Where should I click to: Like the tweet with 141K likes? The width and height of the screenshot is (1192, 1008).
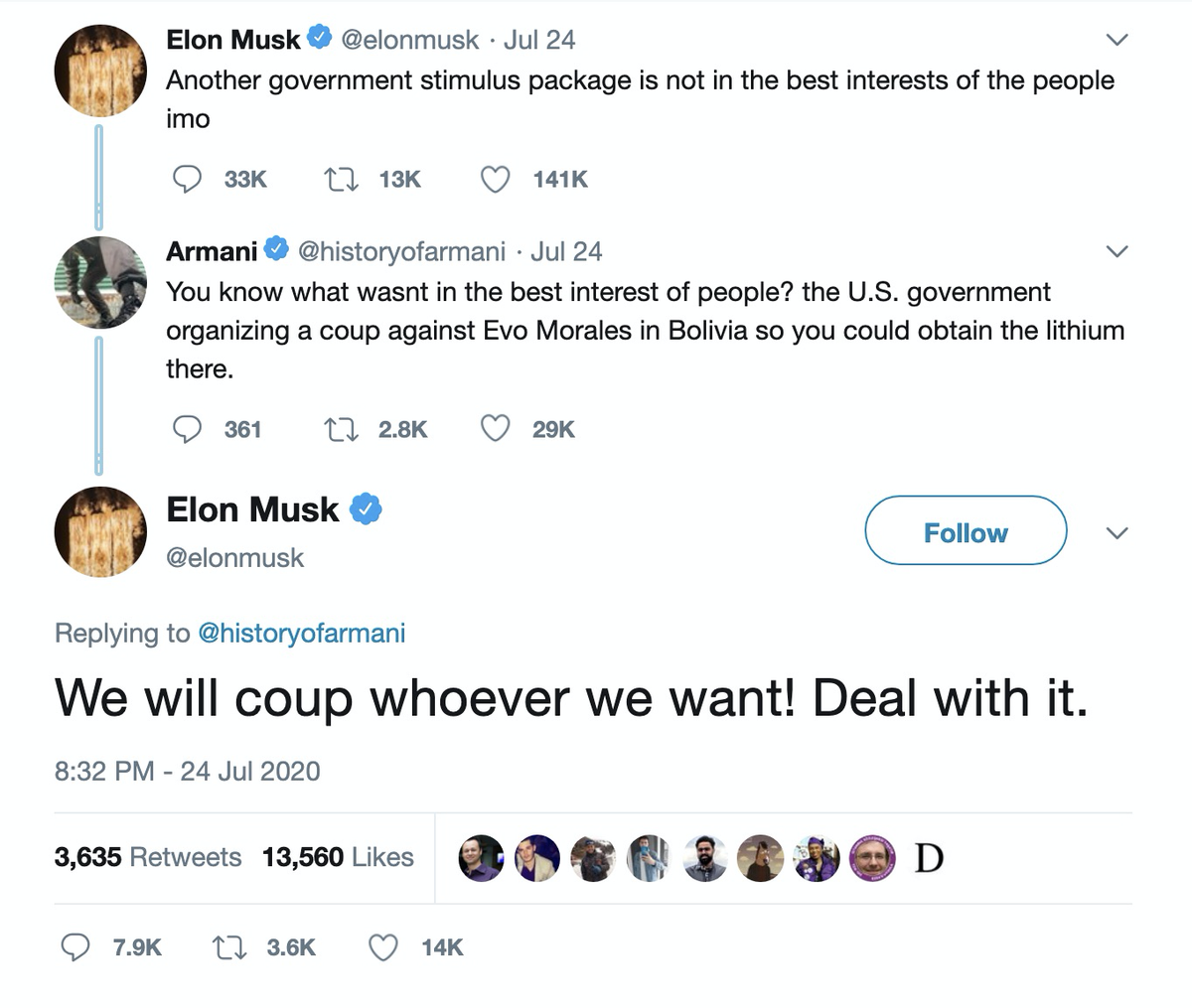point(495,179)
